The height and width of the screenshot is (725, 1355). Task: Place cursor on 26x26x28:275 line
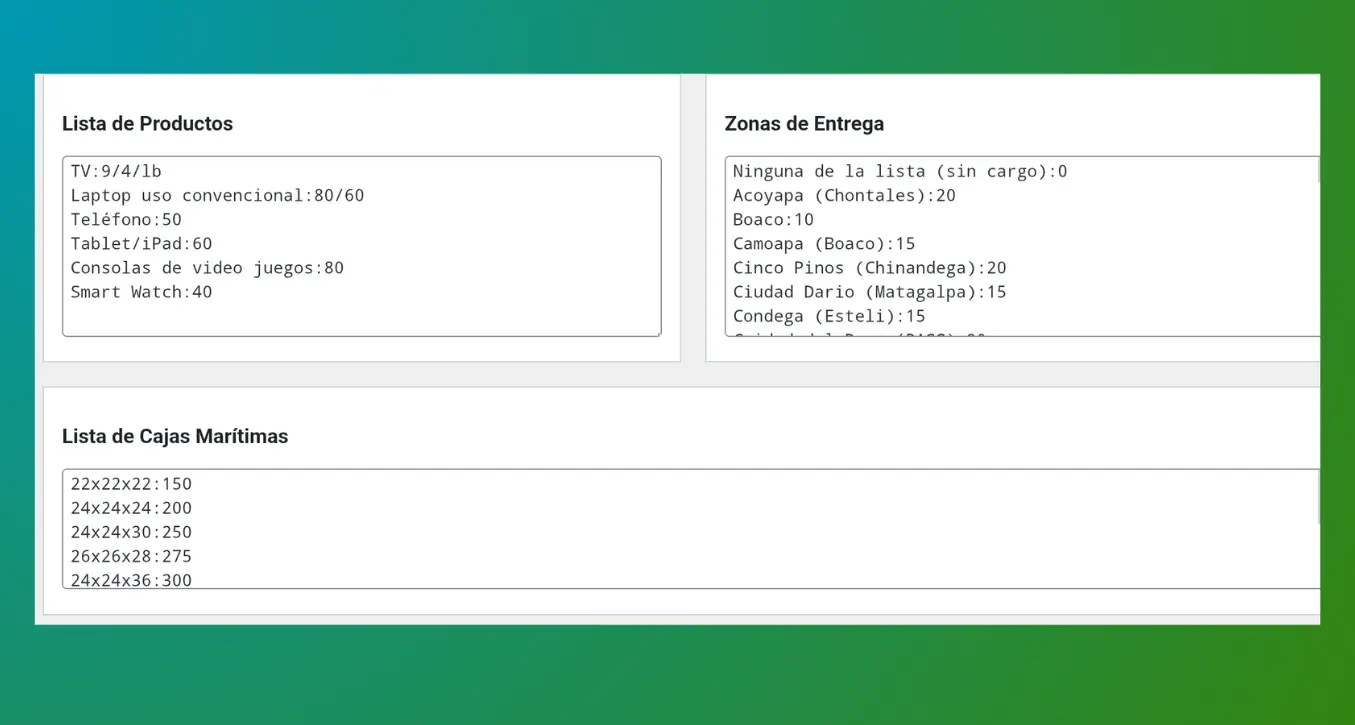pyautogui.click(x=131, y=556)
